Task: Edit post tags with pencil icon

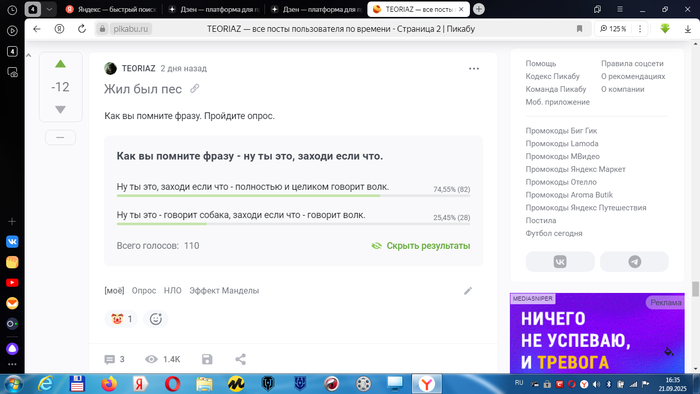Action: (x=468, y=291)
